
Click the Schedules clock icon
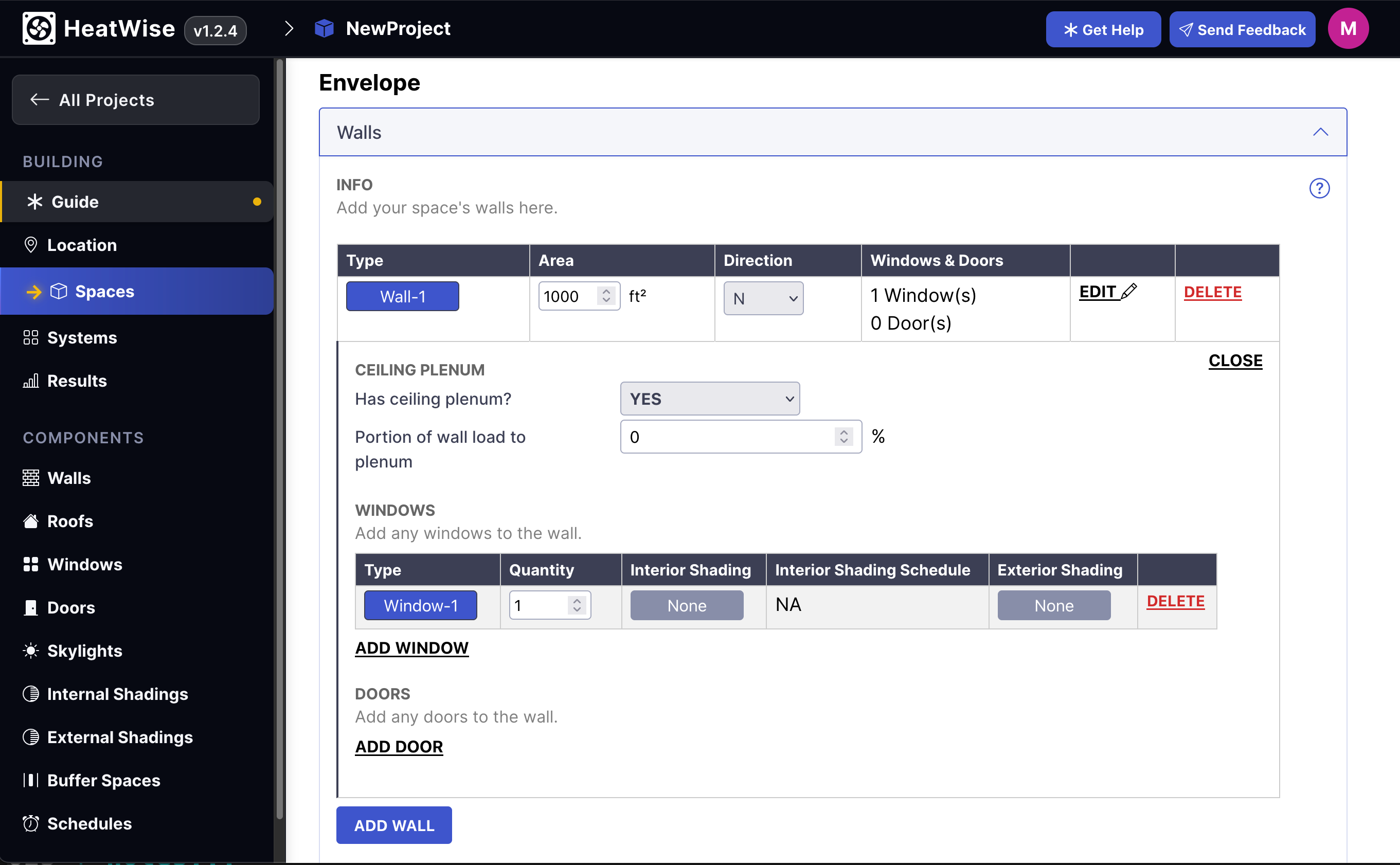[31, 823]
